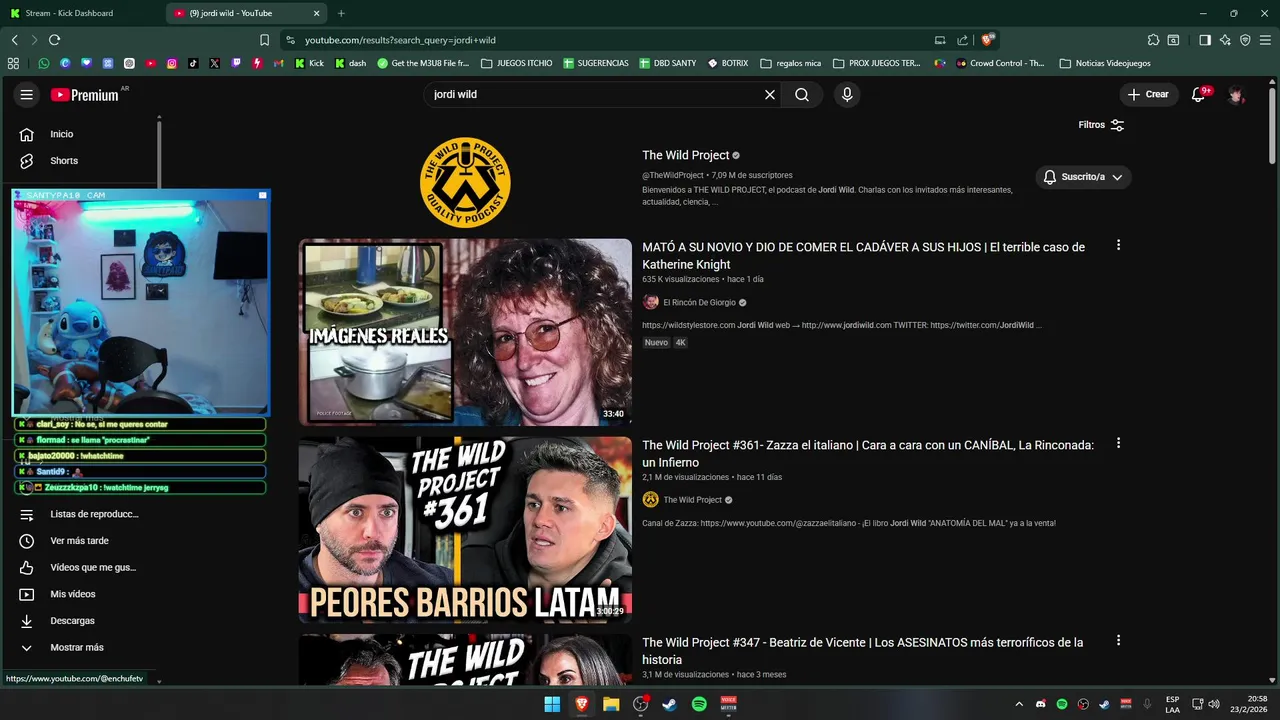
Task: Open the TikTok bookmark icon
Action: pyautogui.click(x=193, y=63)
